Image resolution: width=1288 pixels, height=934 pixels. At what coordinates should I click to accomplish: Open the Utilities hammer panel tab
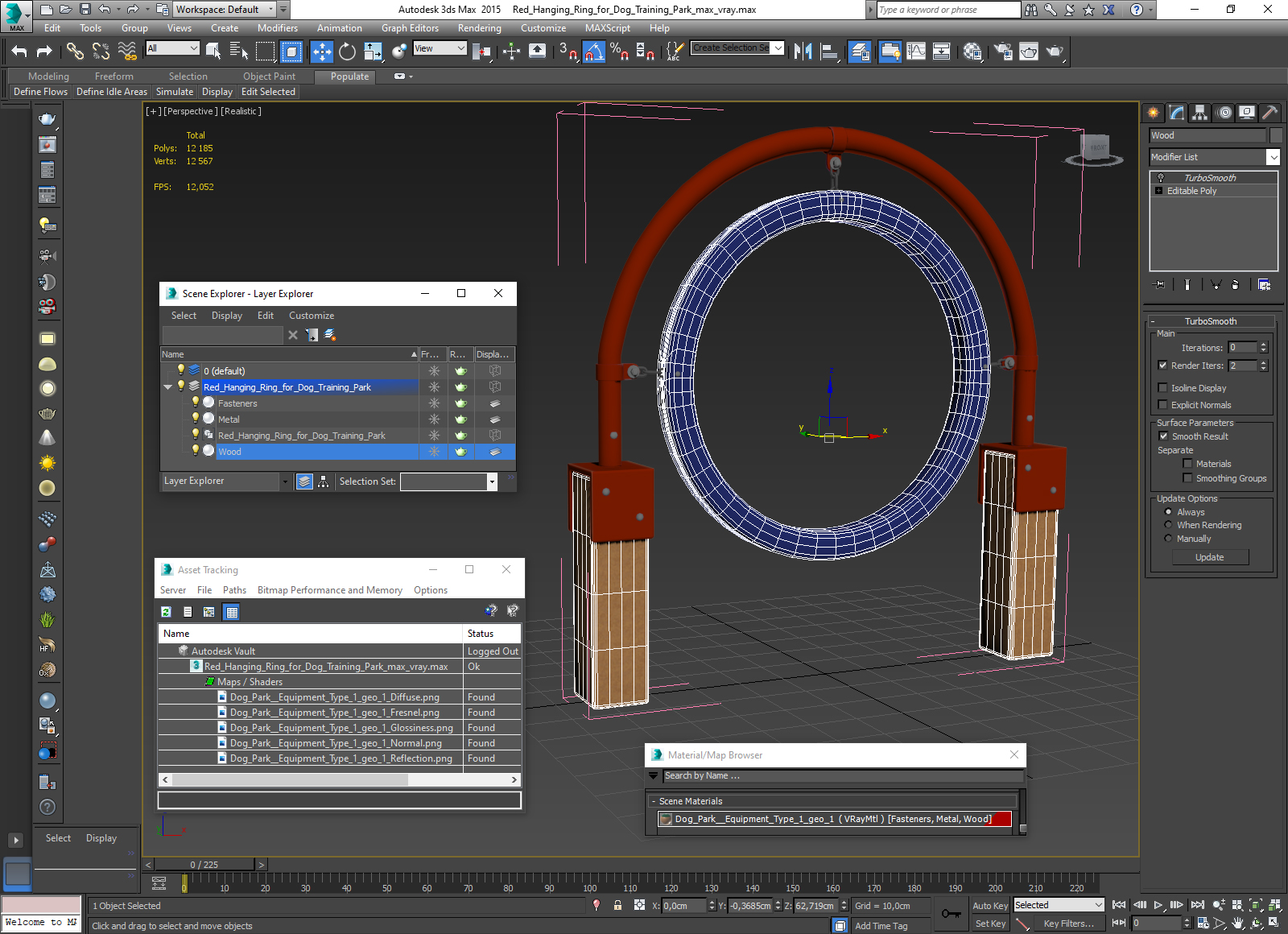1270,113
